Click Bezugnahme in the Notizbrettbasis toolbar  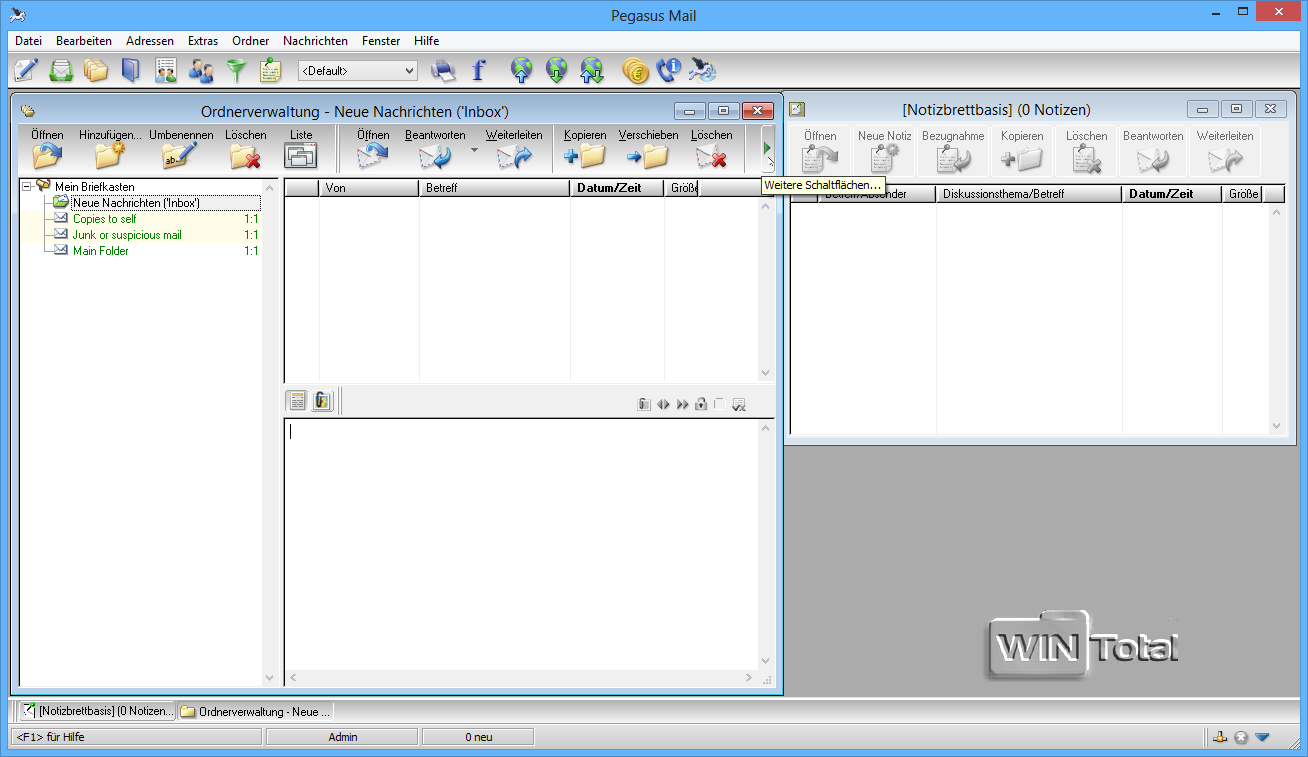(x=953, y=150)
